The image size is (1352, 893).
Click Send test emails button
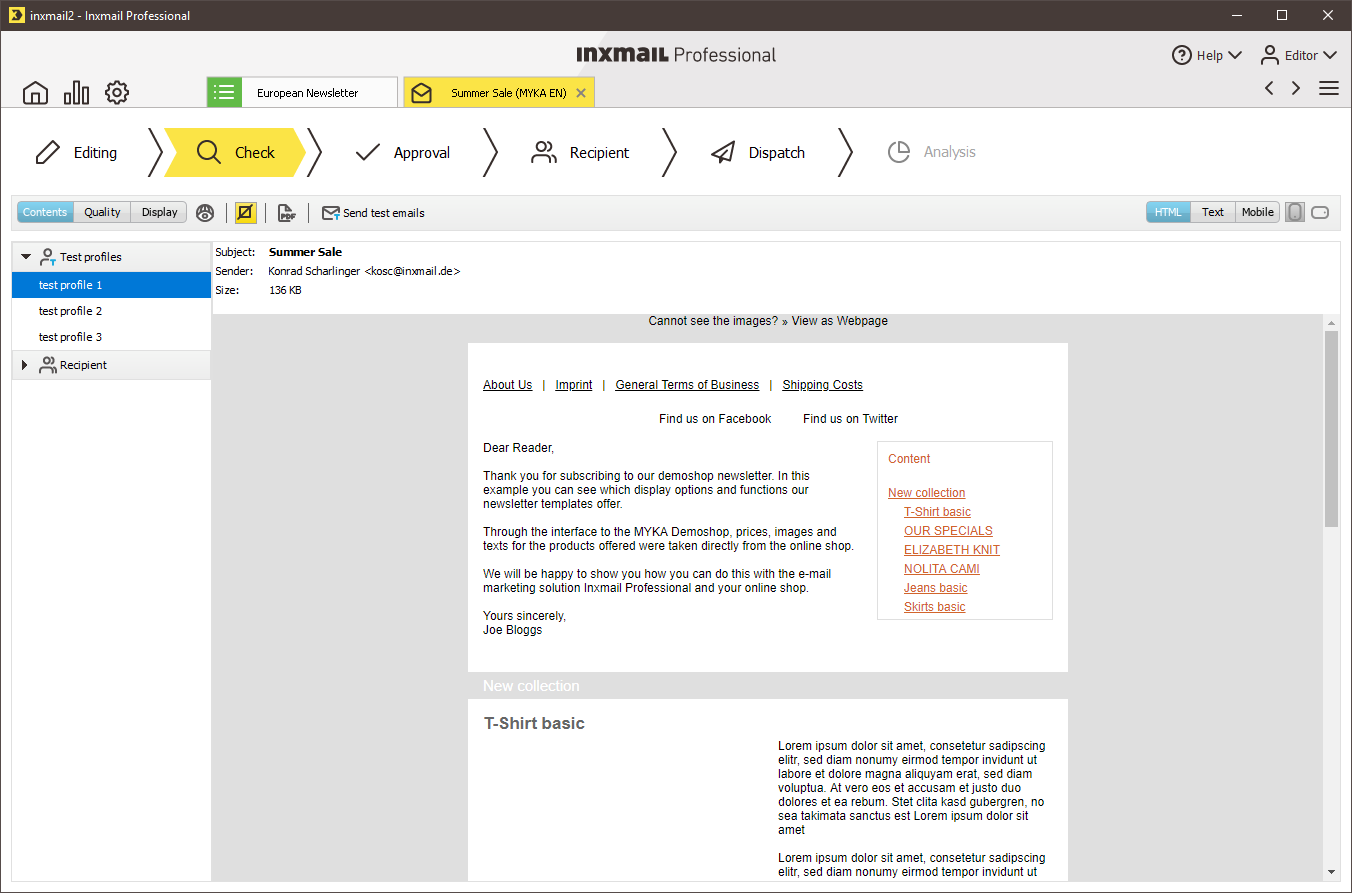(x=373, y=213)
